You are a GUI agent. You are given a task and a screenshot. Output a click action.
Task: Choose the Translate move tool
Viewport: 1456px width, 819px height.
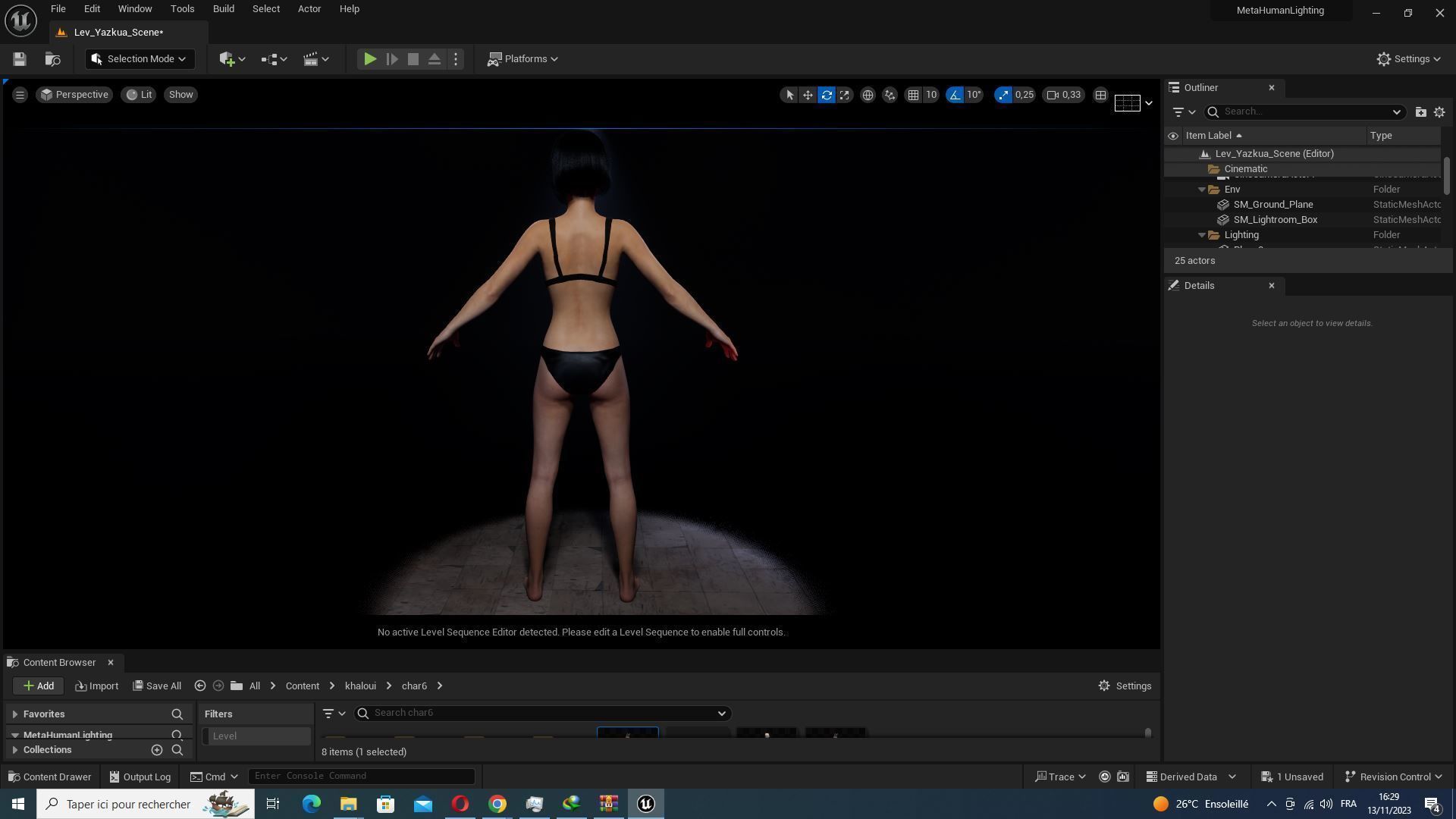(808, 95)
